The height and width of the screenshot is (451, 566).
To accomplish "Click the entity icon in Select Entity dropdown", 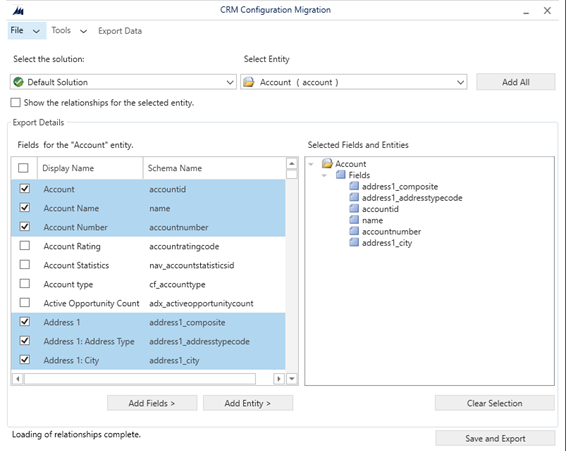I will click(x=249, y=82).
